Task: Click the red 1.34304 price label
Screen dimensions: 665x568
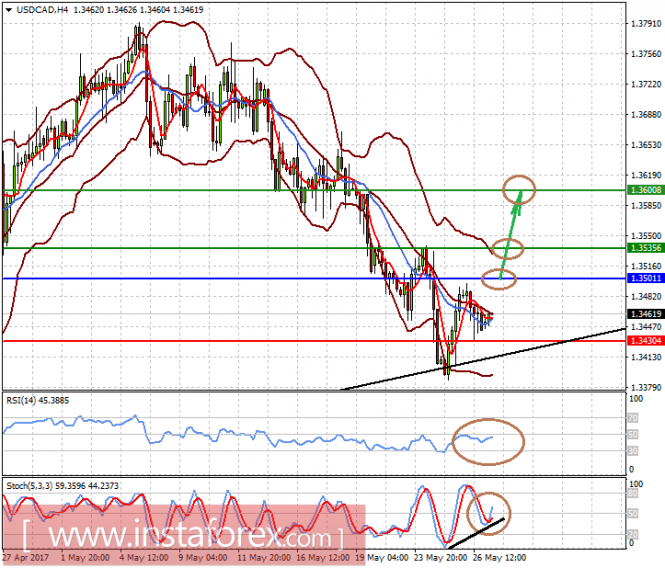Action: pos(645,341)
